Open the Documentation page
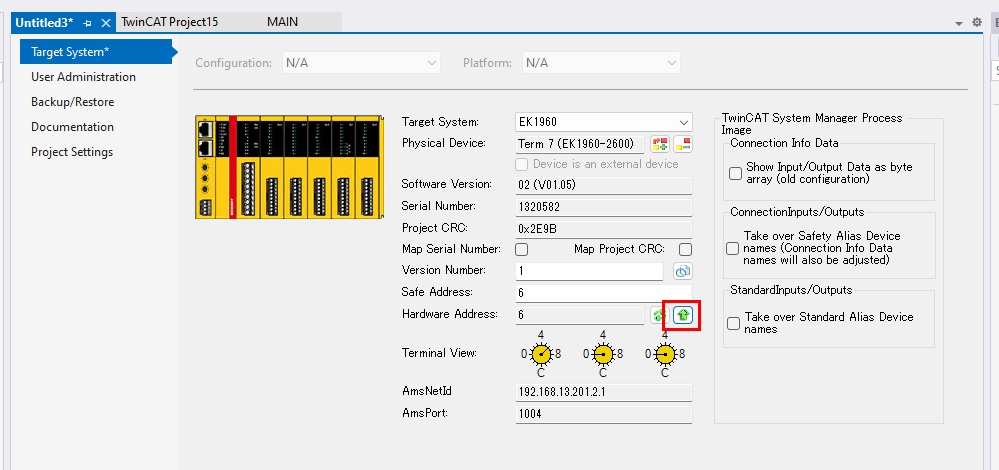This screenshot has height=470, width=999. tap(73, 127)
